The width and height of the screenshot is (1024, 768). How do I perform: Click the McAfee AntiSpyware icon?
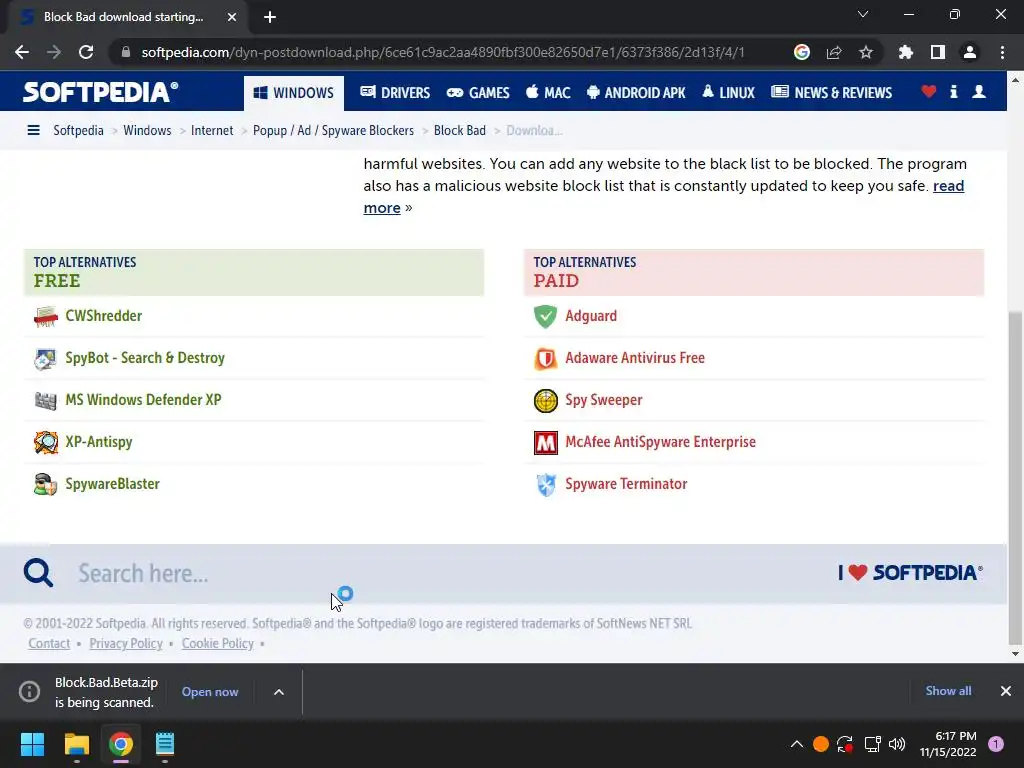coord(545,442)
